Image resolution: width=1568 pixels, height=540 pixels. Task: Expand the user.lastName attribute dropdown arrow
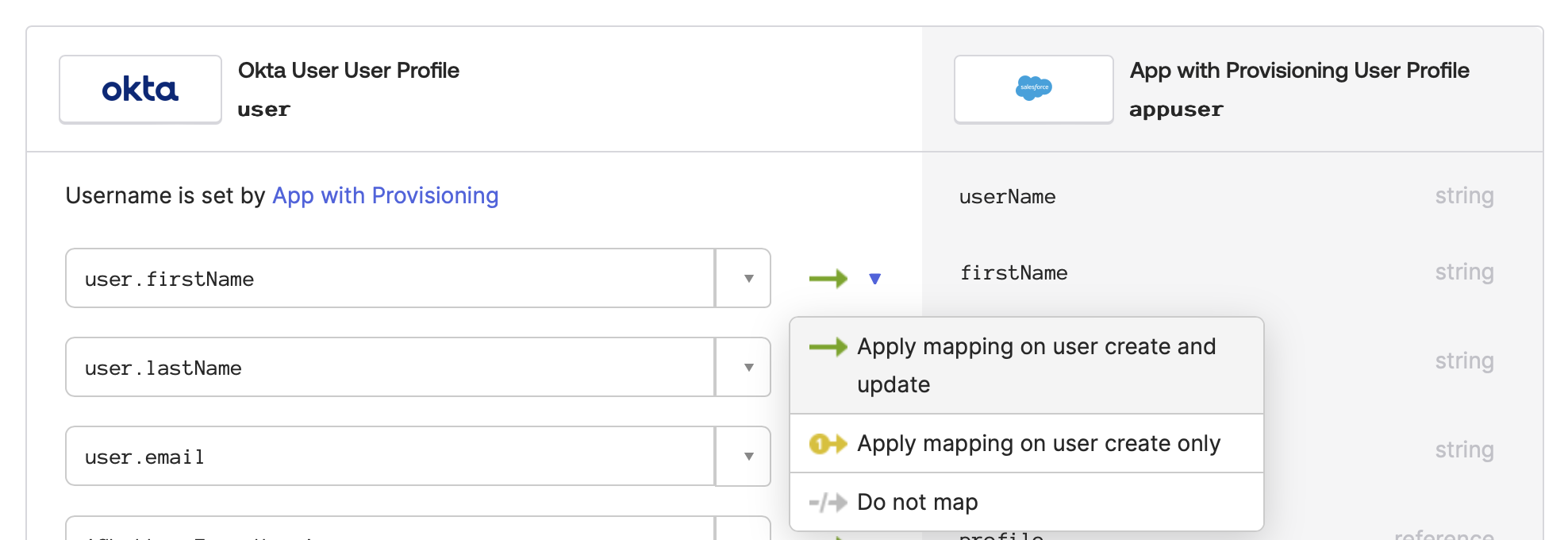[x=747, y=368]
